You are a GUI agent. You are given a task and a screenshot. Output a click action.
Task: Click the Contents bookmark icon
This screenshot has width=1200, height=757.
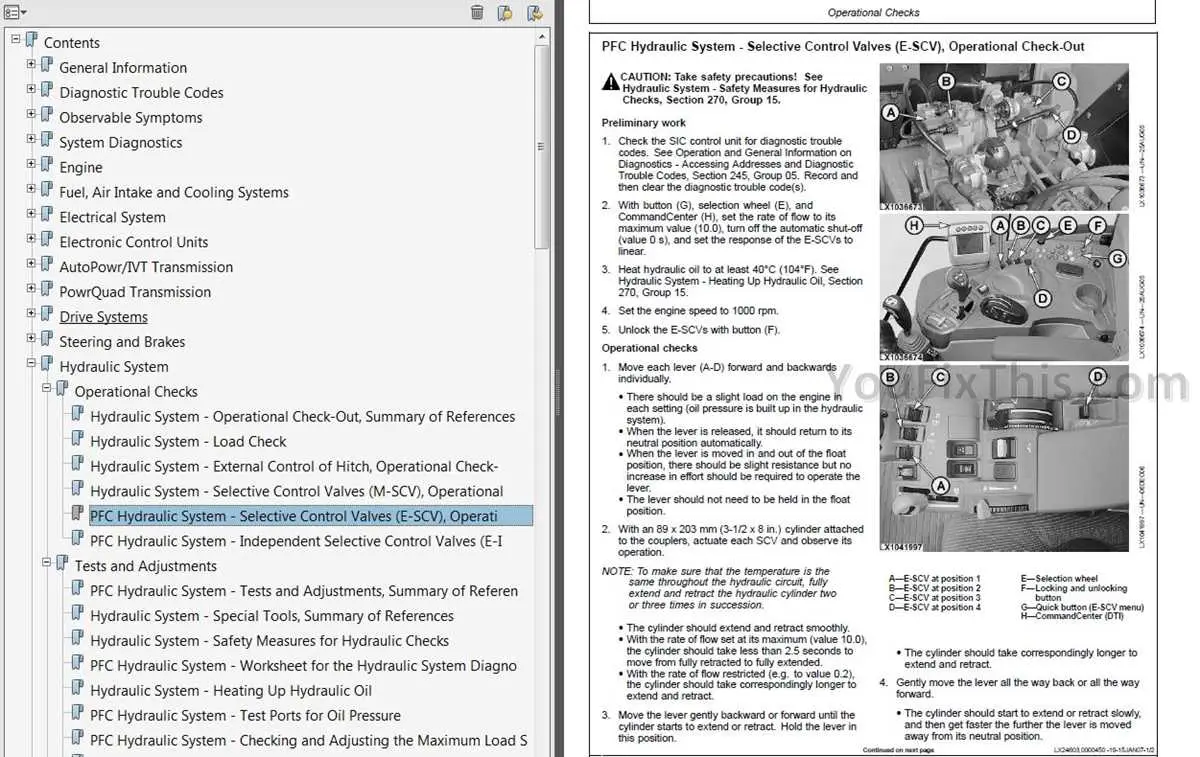(x=32, y=41)
